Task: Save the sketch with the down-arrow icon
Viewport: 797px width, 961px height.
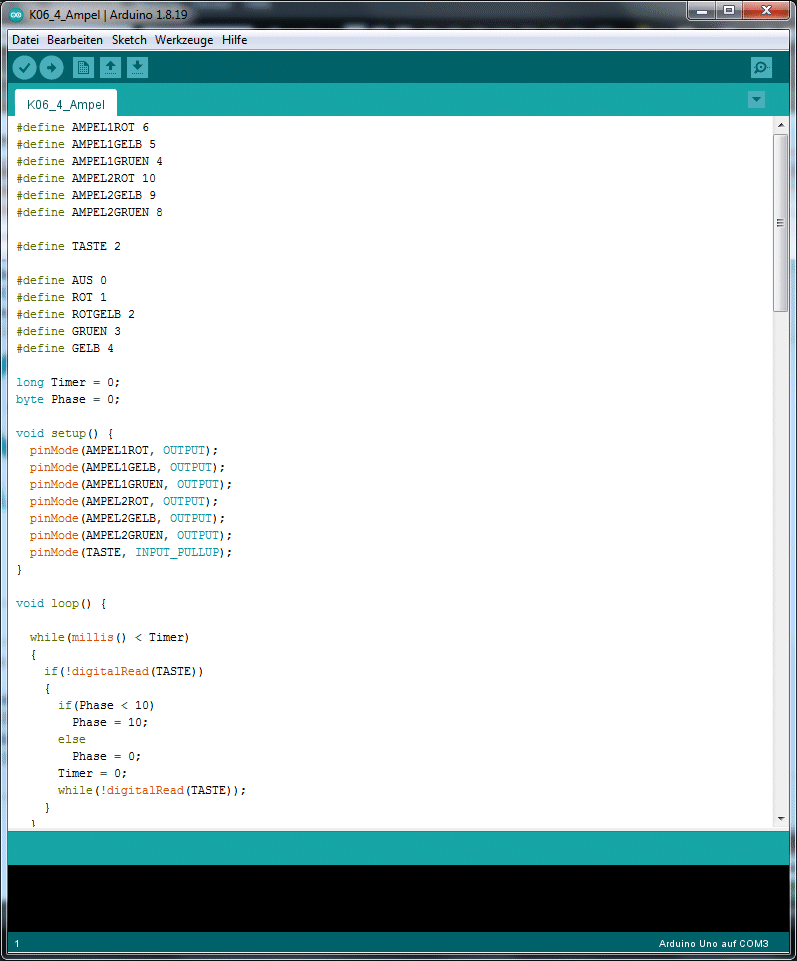Action: tap(137, 67)
